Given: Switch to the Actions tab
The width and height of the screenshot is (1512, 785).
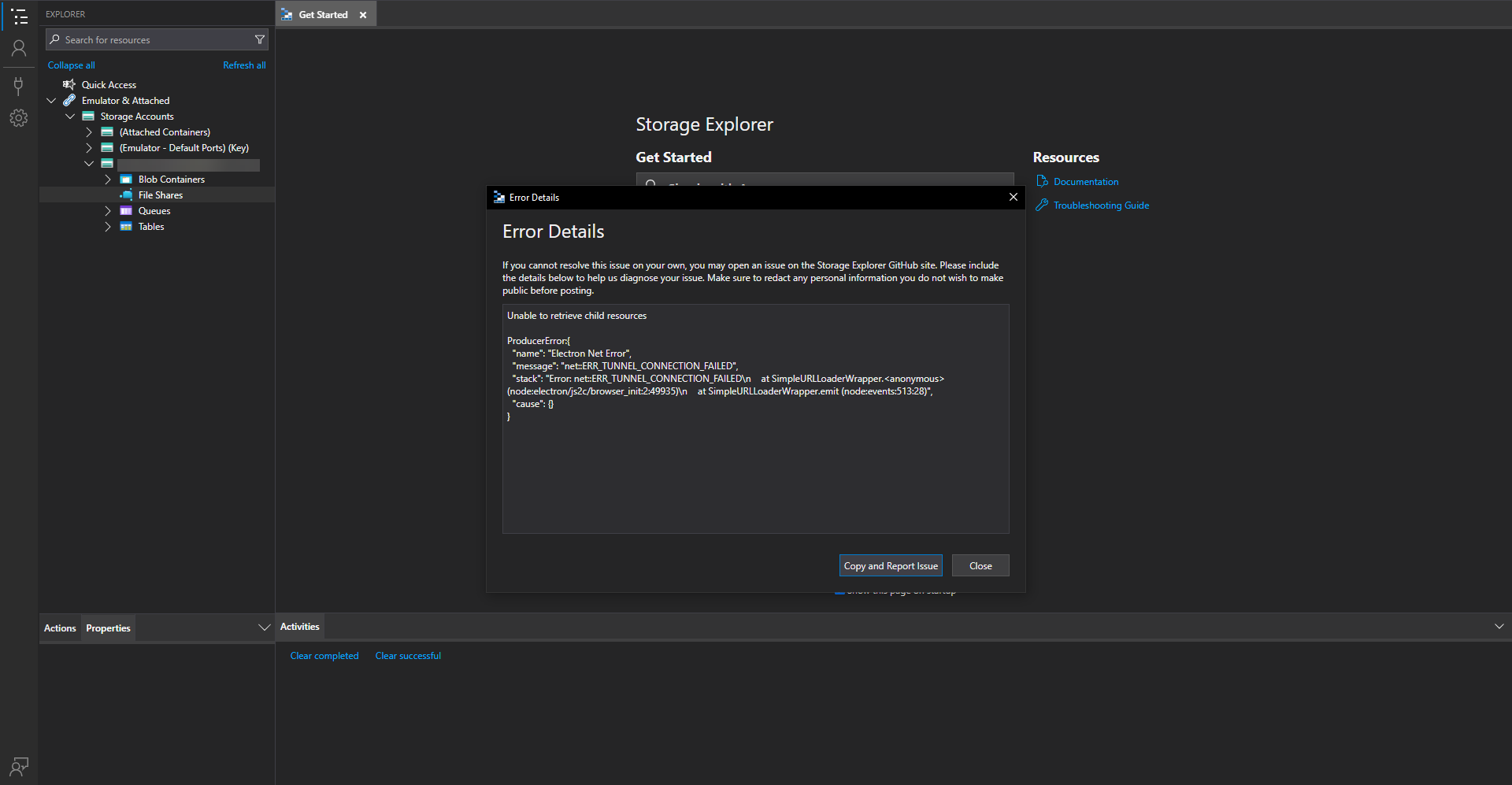Looking at the screenshot, I should click(59, 628).
